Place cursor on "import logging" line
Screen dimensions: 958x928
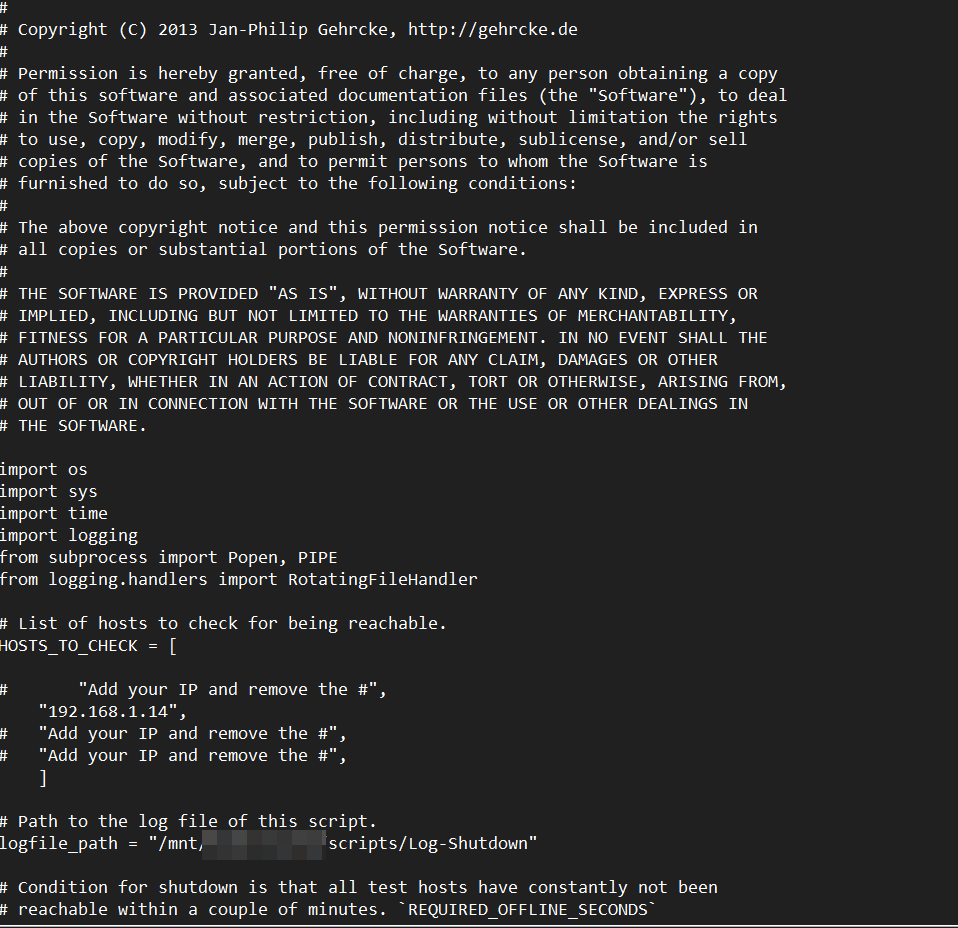click(68, 535)
